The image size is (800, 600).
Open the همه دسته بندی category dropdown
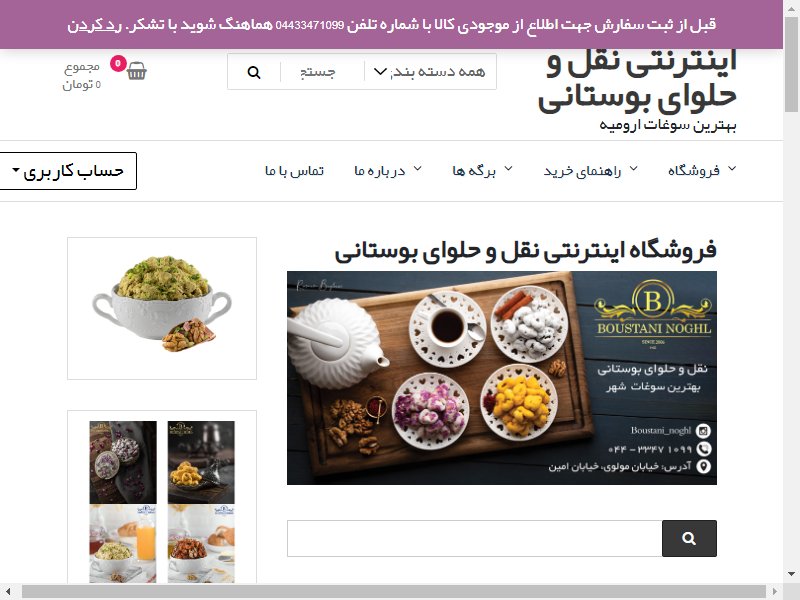[430, 72]
